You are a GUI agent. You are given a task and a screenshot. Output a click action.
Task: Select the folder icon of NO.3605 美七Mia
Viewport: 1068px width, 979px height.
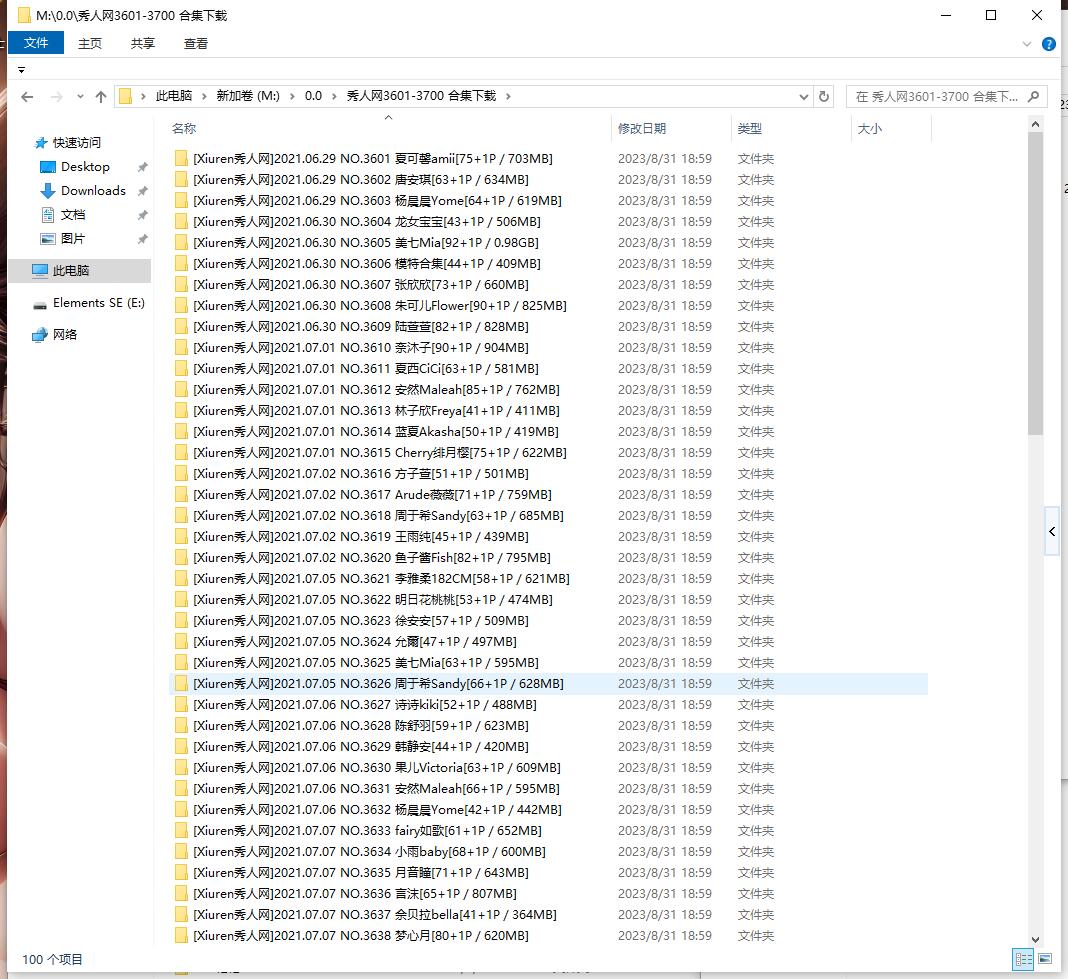(x=181, y=243)
